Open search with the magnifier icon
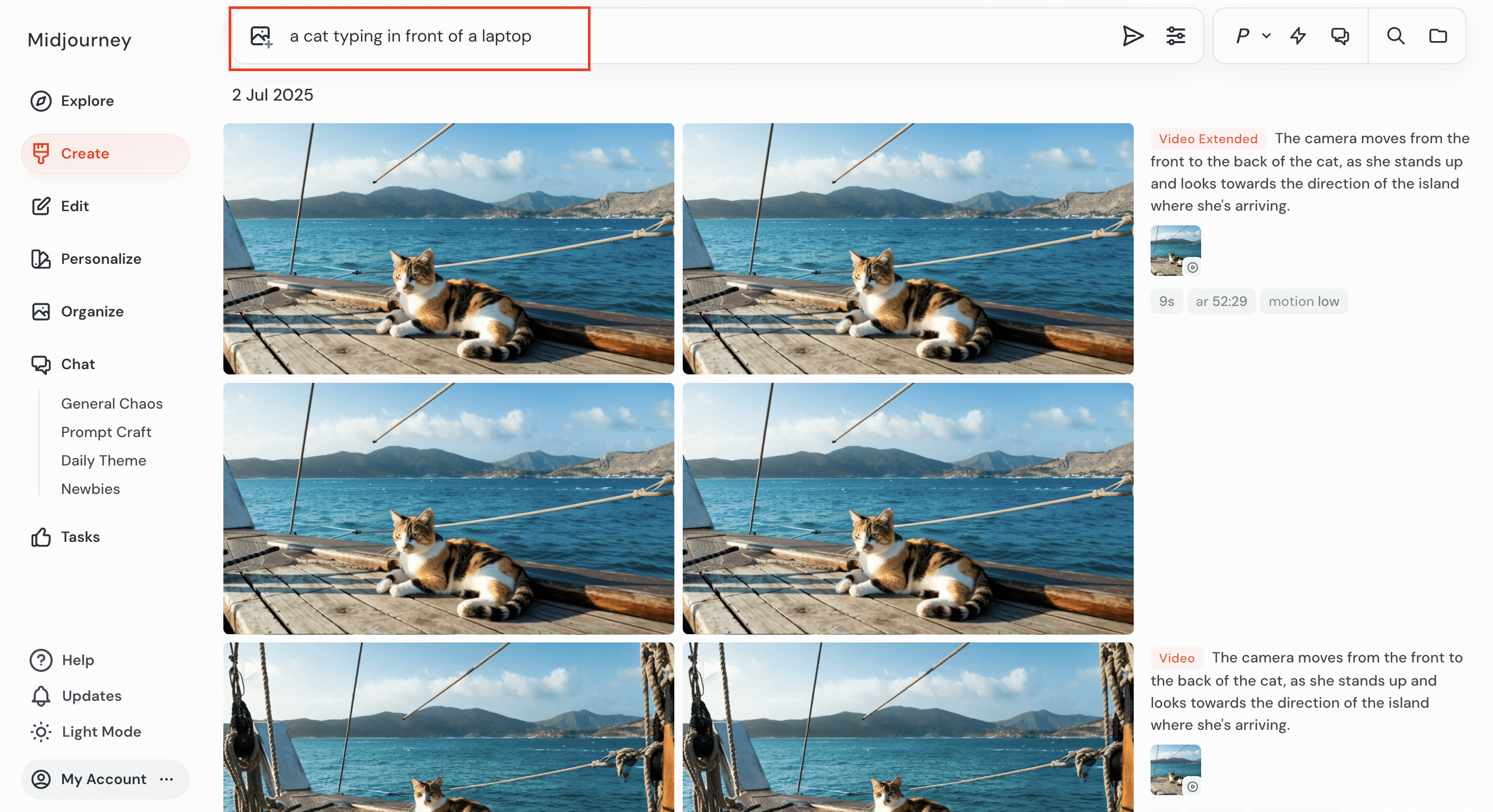 (x=1395, y=36)
